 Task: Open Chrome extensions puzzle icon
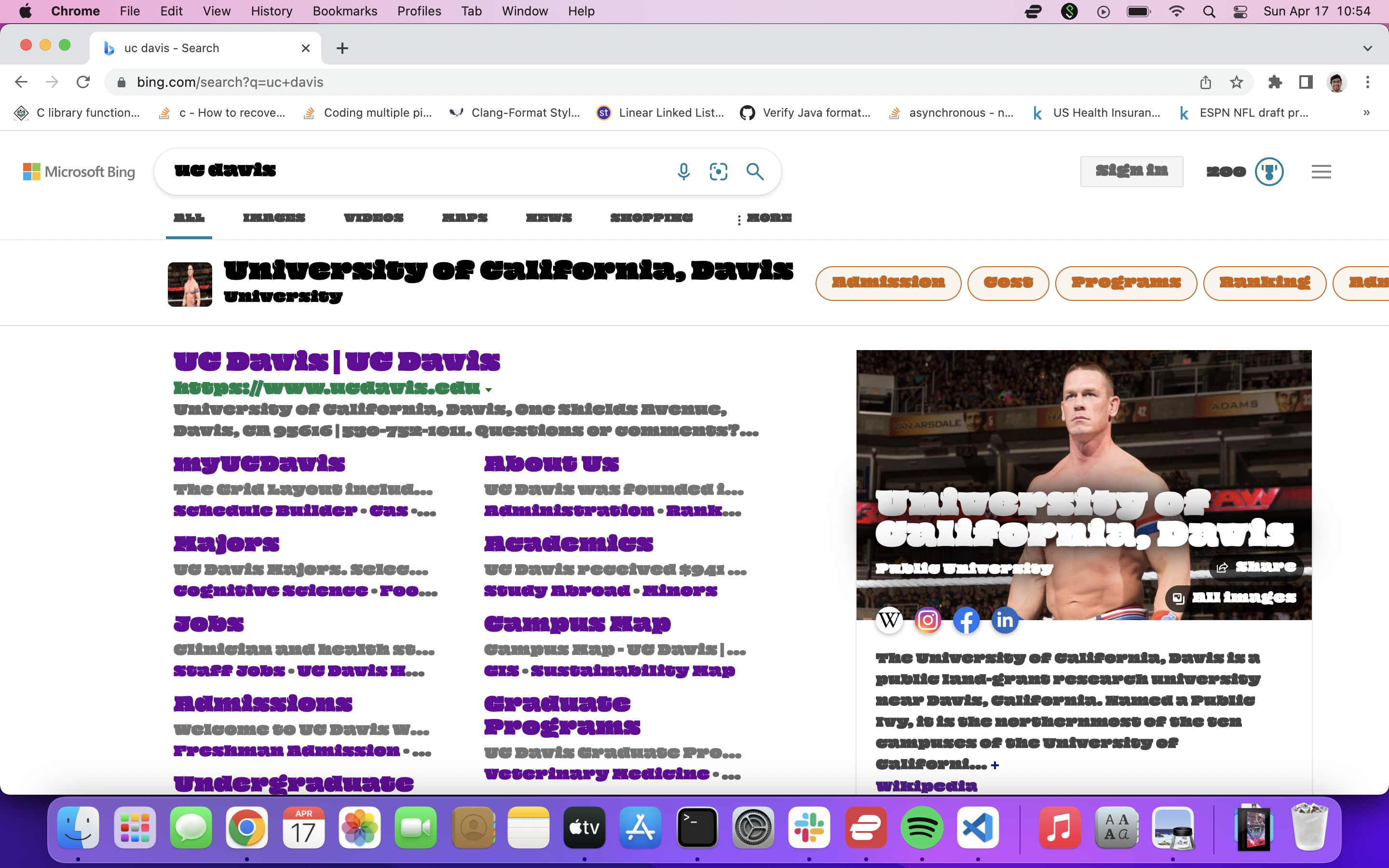1275,82
